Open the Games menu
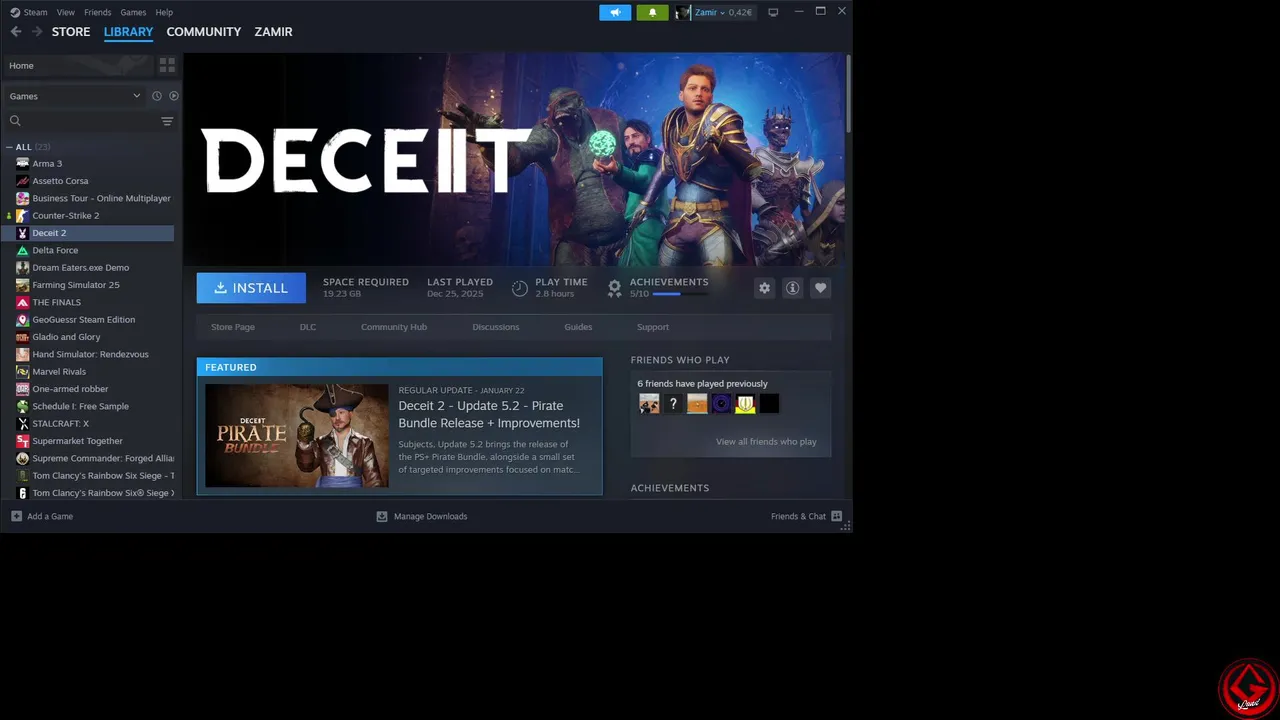1280x720 pixels. pyautogui.click(x=133, y=12)
